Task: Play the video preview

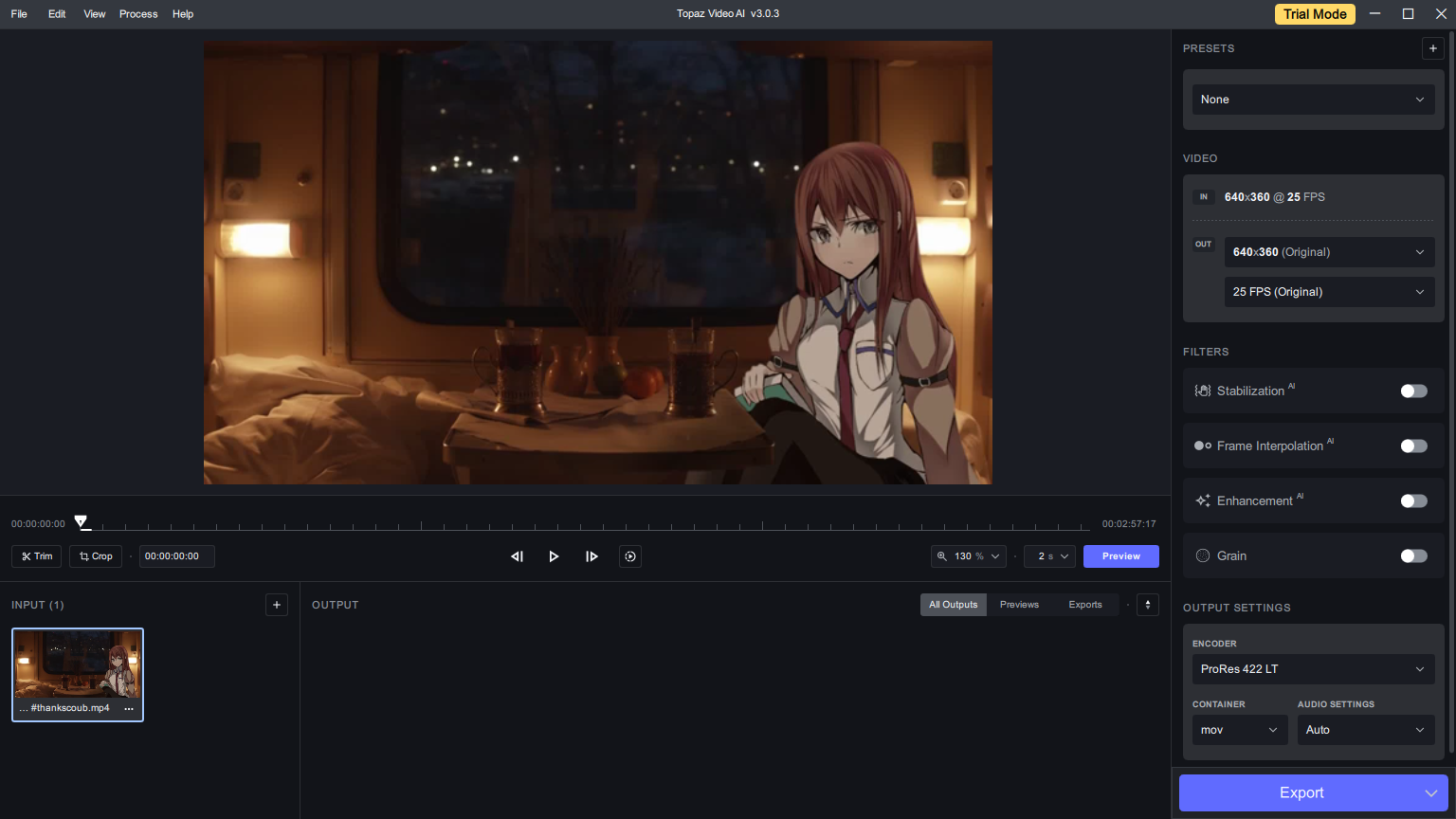Action: point(554,556)
